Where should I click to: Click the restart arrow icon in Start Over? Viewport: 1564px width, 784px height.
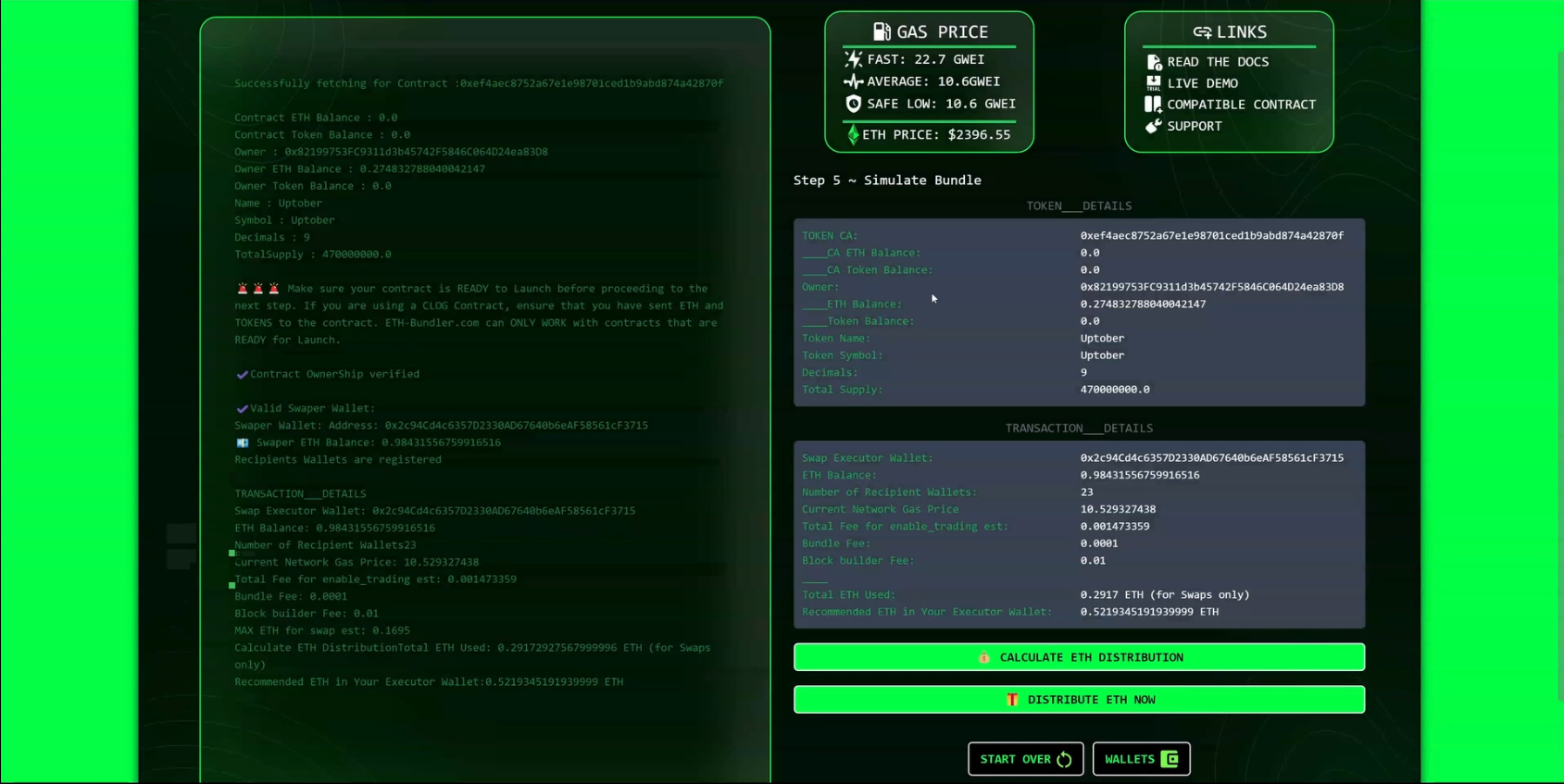tap(1064, 760)
